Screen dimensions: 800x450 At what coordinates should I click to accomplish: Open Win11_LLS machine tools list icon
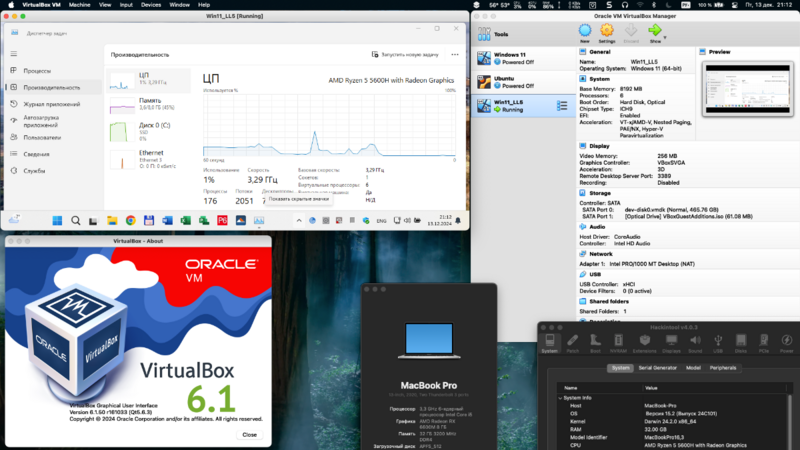(x=562, y=106)
